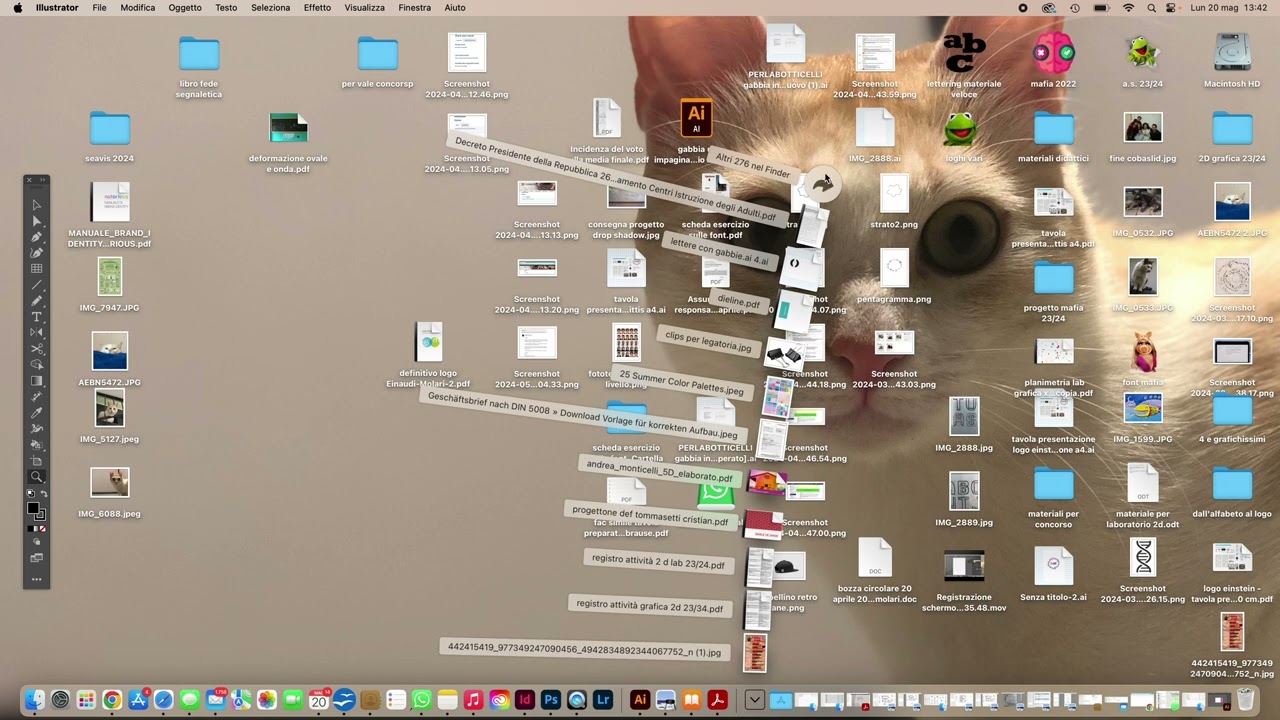Open the Modifica menu
Image resolution: width=1280 pixels, height=720 pixels.
pyautogui.click(x=138, y=7)
